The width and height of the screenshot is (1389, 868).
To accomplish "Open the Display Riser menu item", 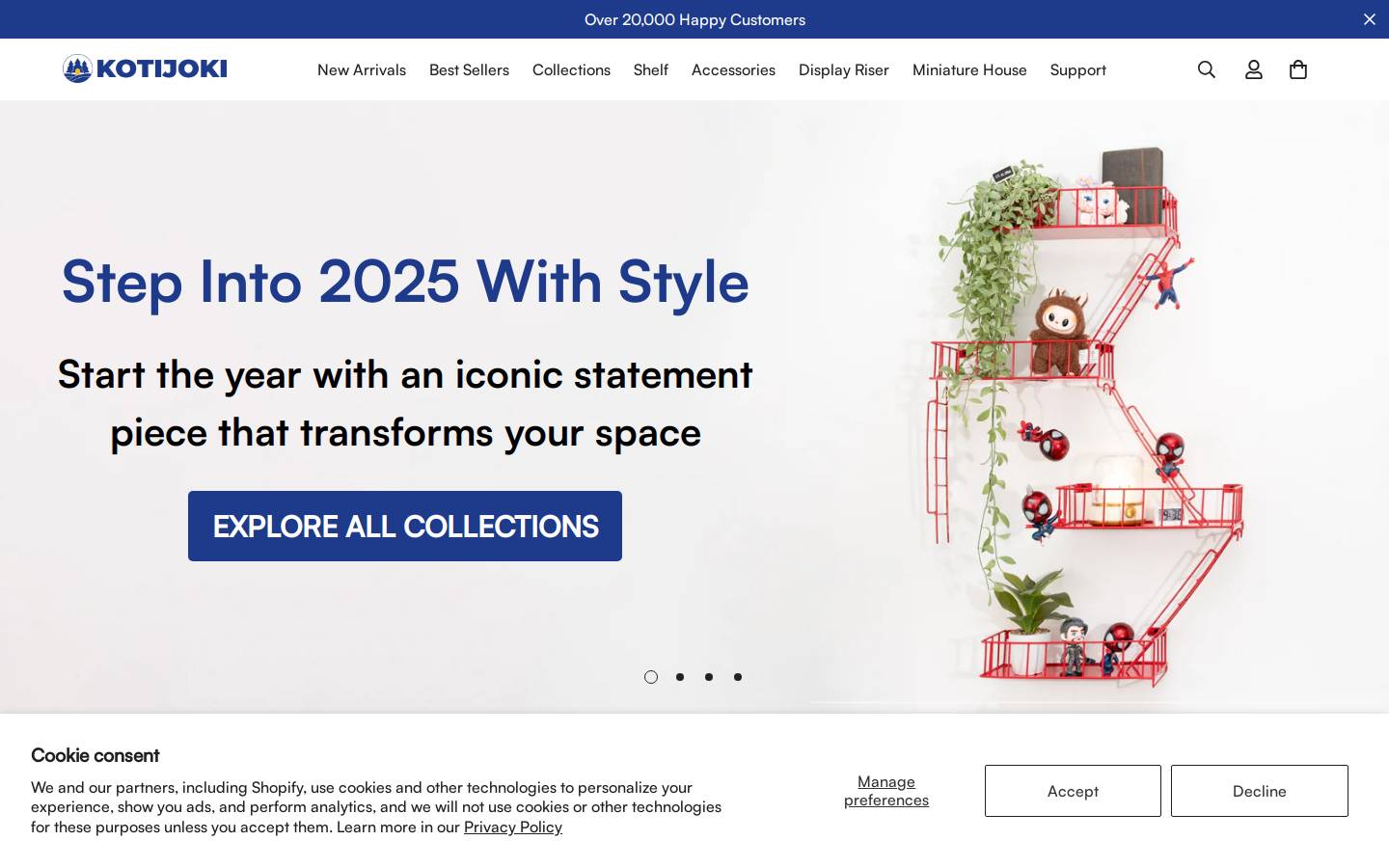I will [844, 69].
